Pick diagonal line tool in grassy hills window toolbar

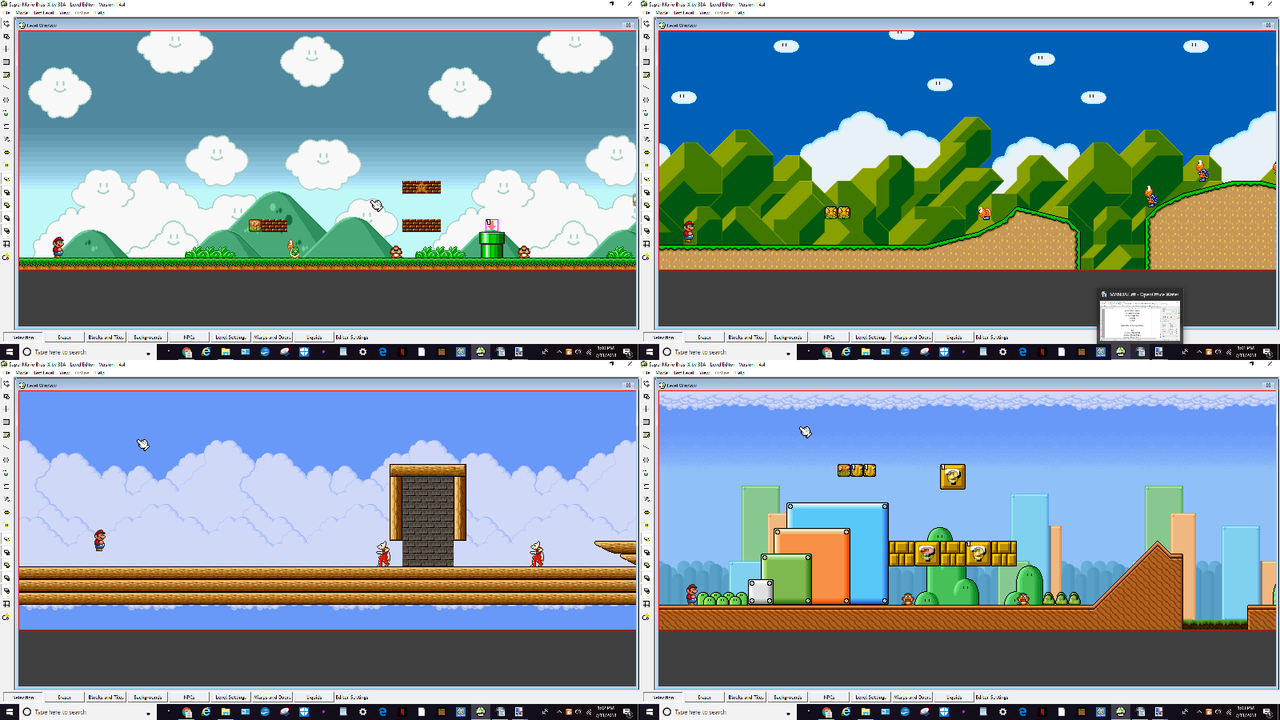pyautogui.click(x=6, y=87)
